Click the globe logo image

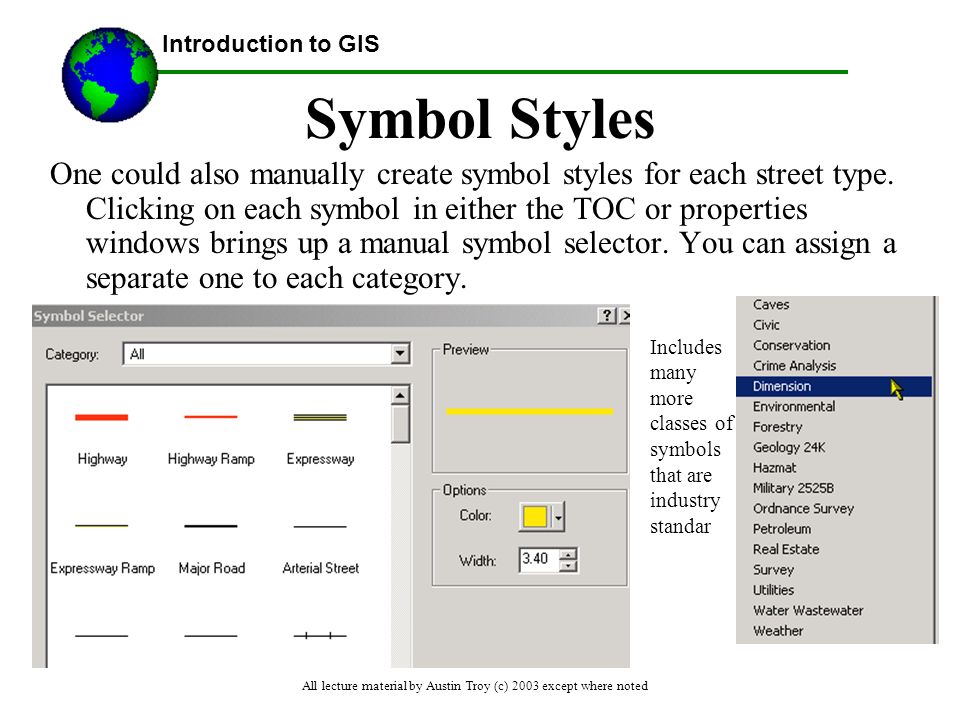tap(110, 75)
